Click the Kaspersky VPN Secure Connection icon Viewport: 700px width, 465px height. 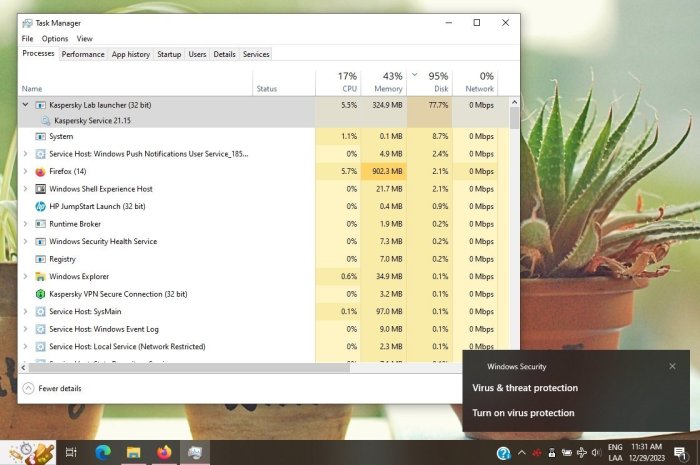[x=40, y=294]
